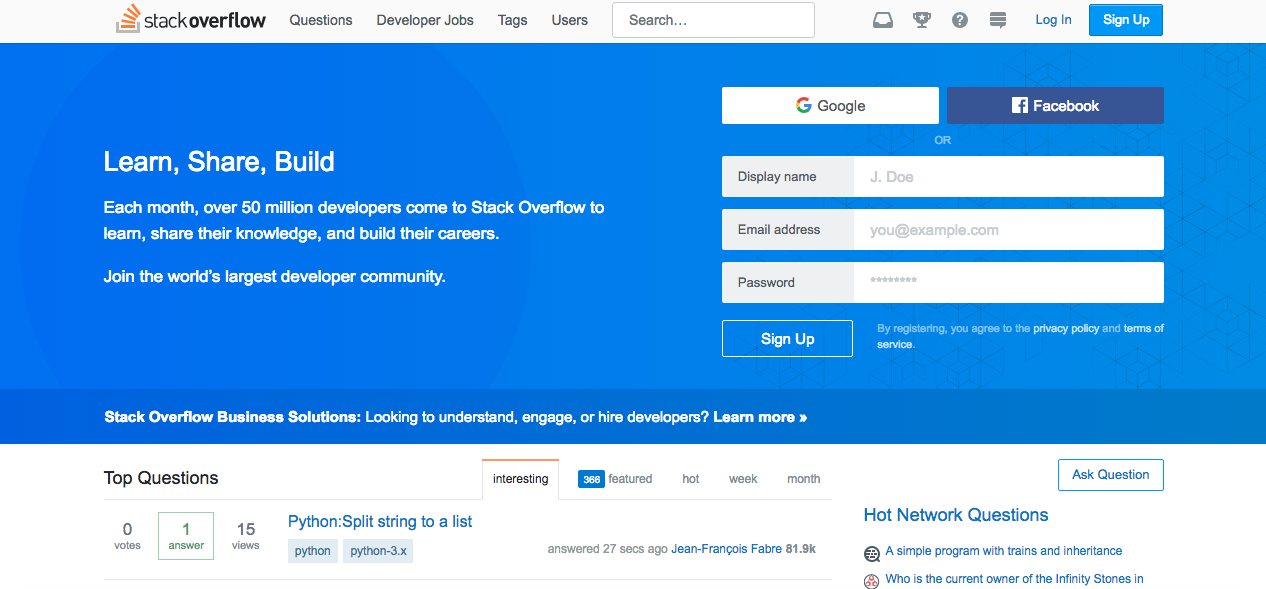Switch to the featured questions tab
Viewport: 1266px width, 589px height.
[x=615, y=479]
